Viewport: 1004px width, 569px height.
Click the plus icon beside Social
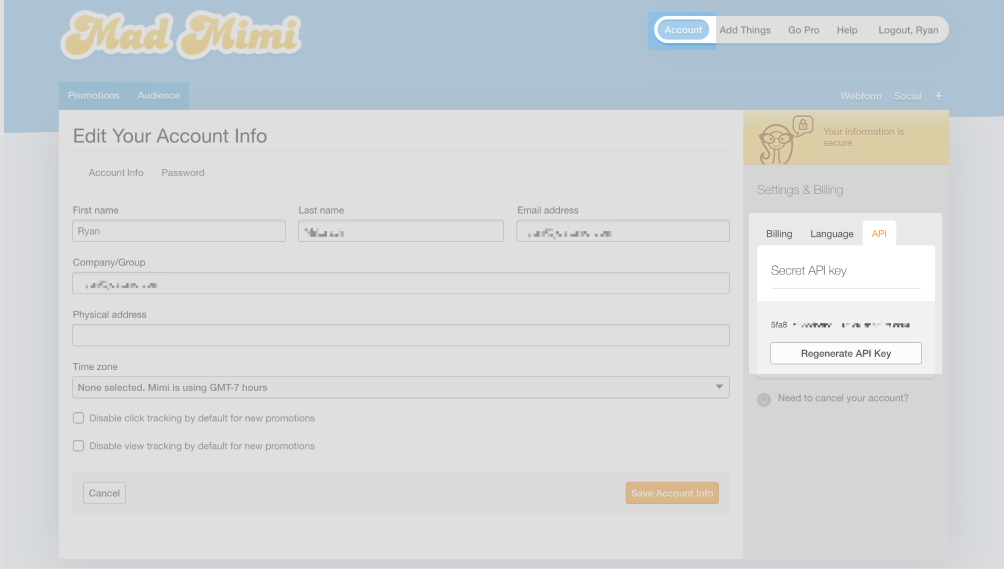point(938,96)
